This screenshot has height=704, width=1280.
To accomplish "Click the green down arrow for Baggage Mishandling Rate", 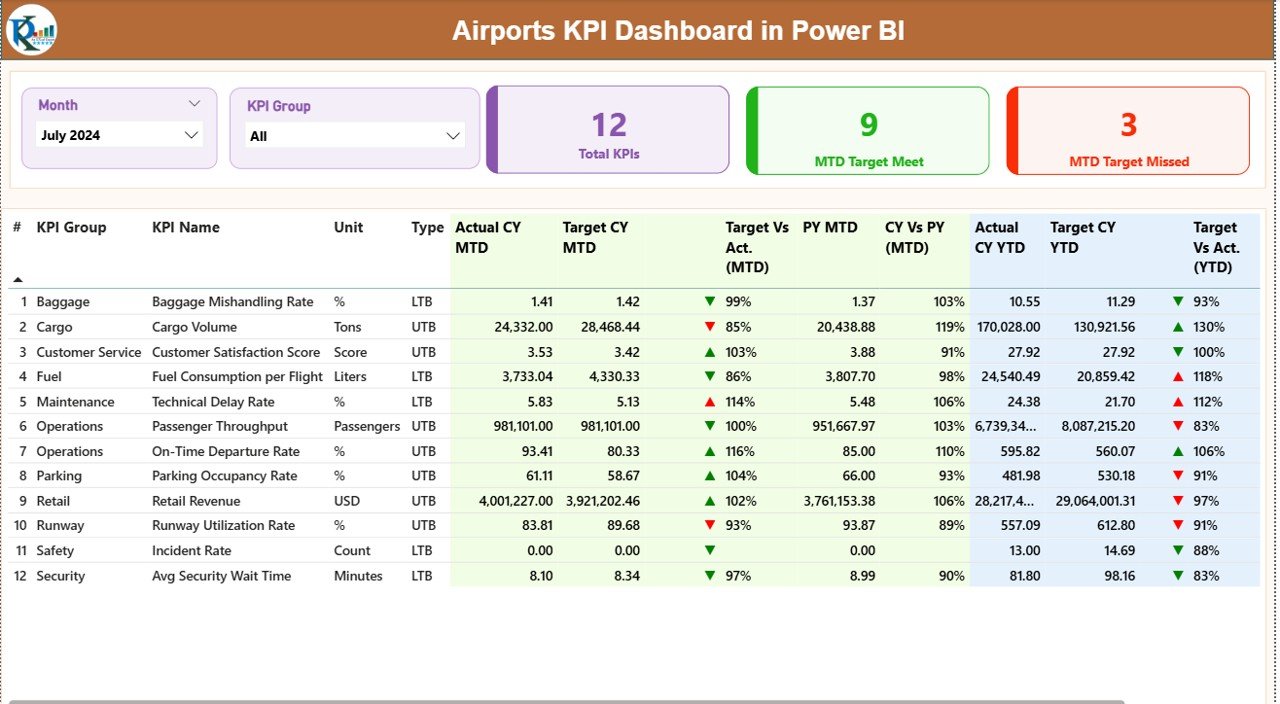I will point(708,301).
